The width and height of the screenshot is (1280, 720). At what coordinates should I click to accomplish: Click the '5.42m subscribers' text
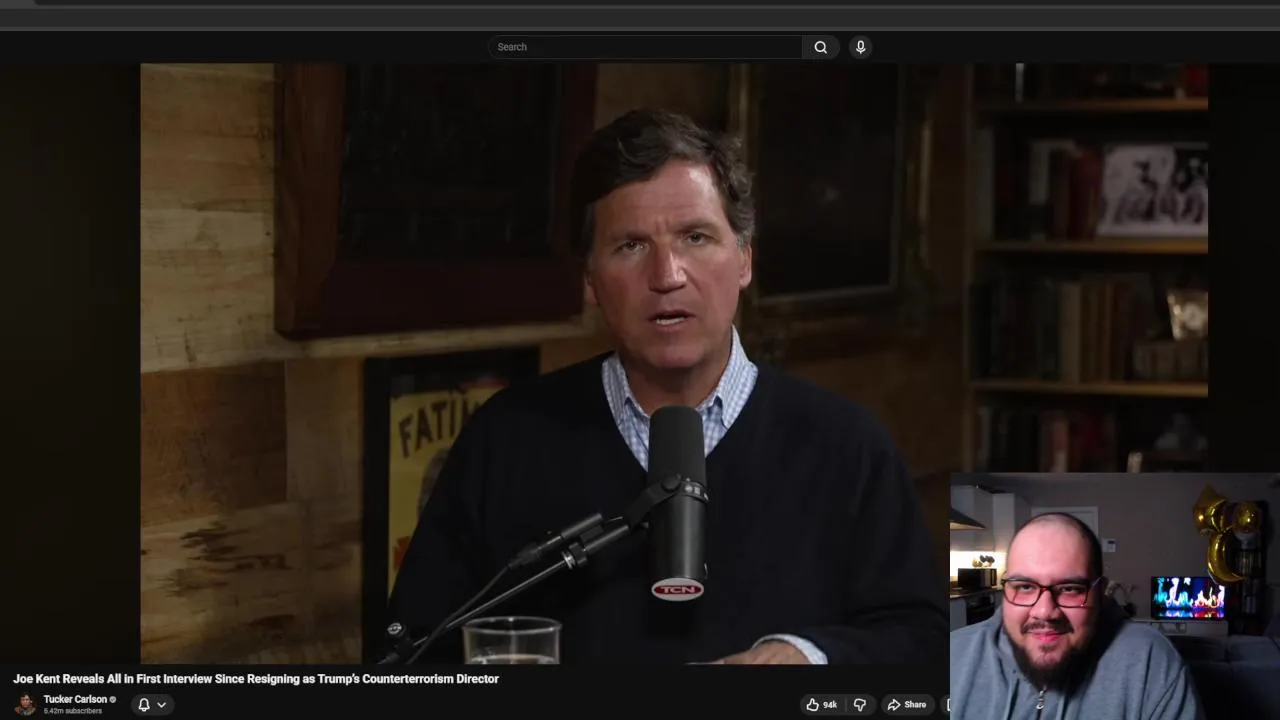73,711
